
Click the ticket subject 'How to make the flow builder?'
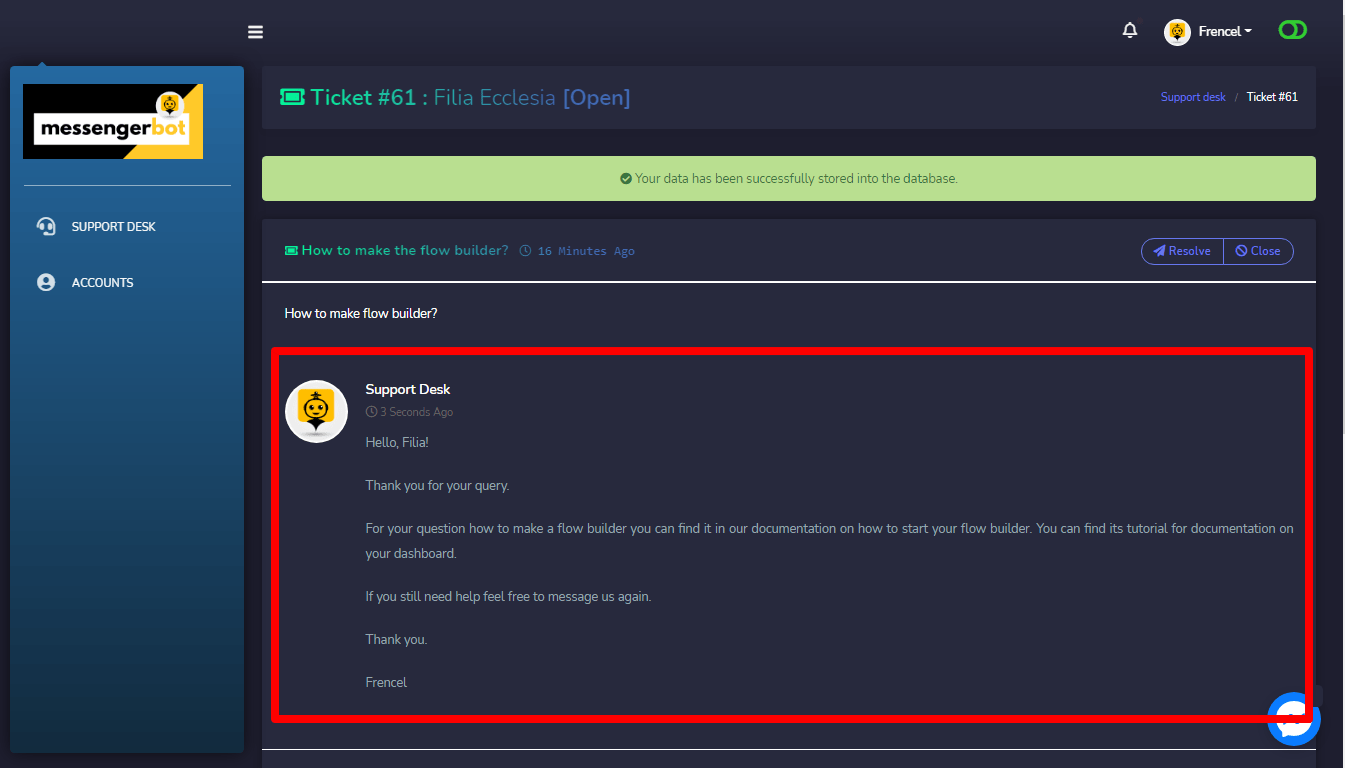pyautogui.click(x=405, y=250)
